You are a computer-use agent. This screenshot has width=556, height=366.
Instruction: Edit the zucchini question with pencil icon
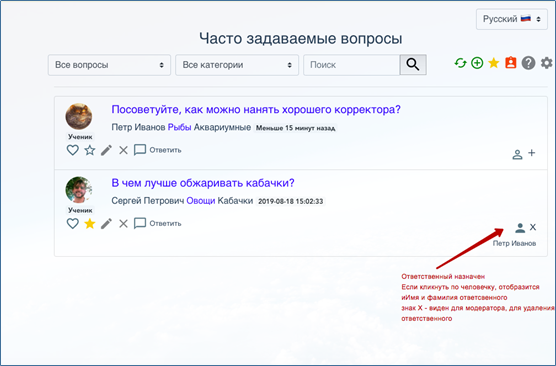coord(106,223)
